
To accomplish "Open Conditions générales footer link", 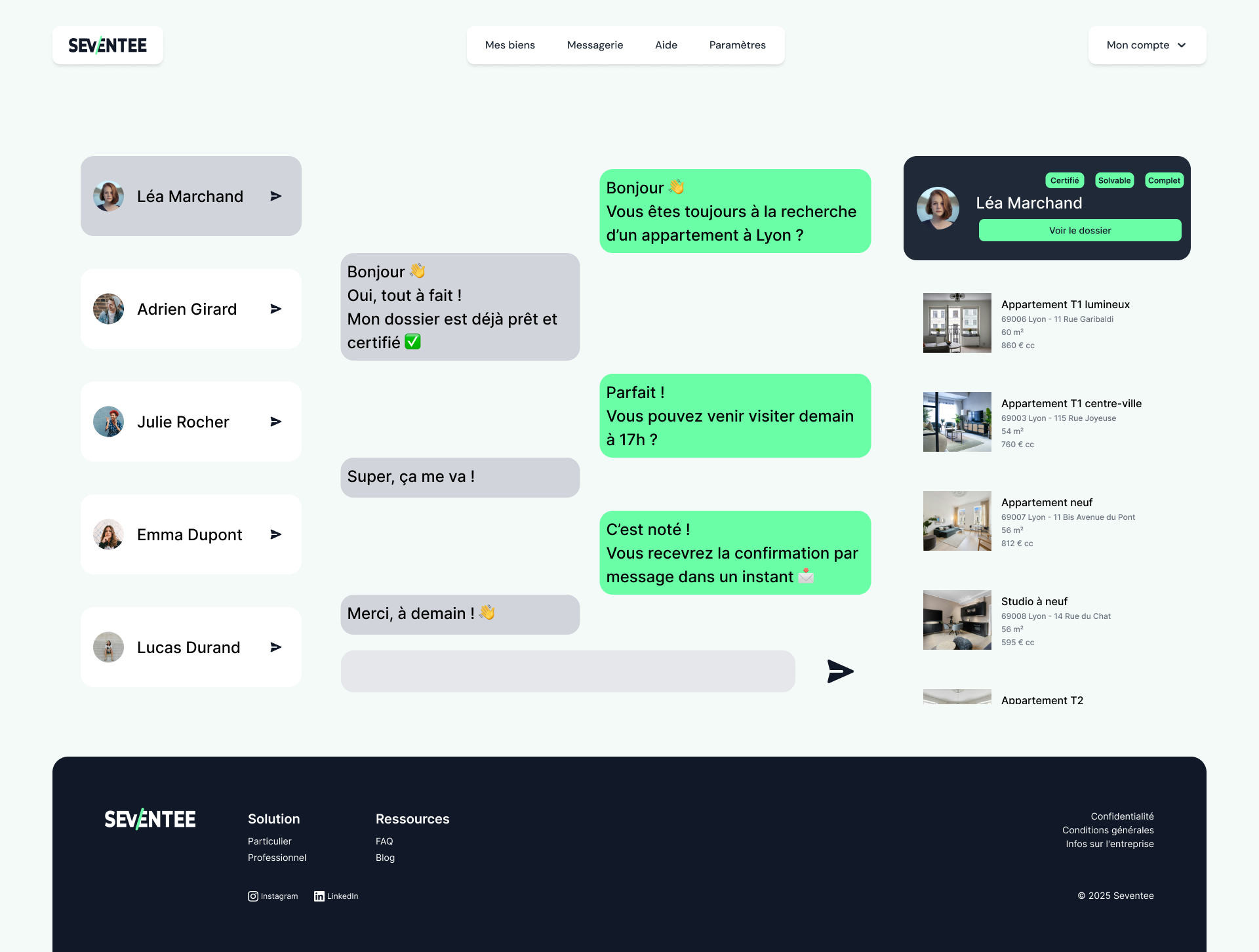I will pos(1108,830).
